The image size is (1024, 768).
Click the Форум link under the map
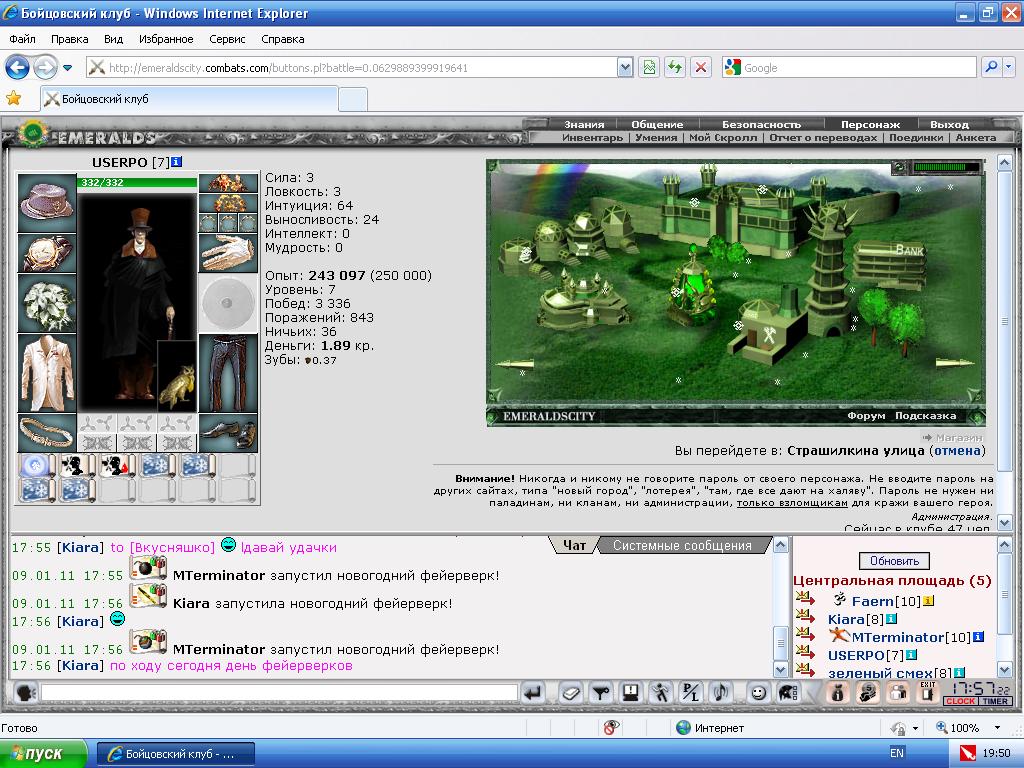coord(866,416)
